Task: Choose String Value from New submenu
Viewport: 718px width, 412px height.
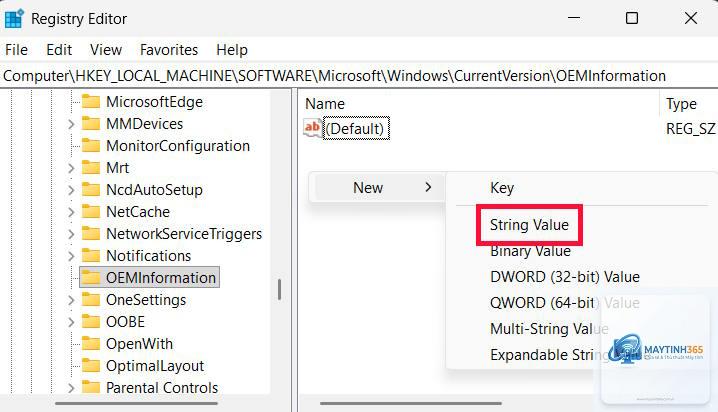Action: point(529,225)
